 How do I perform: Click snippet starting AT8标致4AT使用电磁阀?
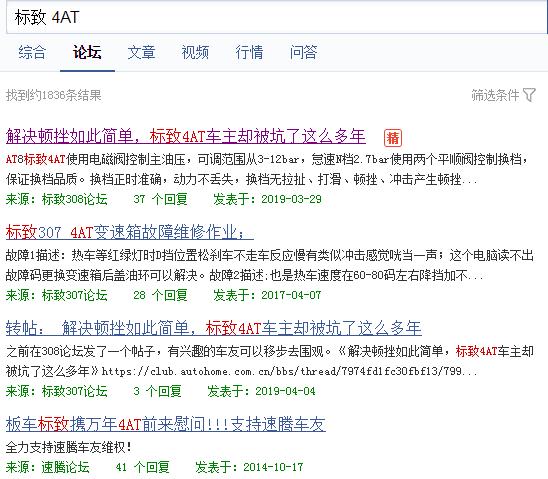pos(267,169)
